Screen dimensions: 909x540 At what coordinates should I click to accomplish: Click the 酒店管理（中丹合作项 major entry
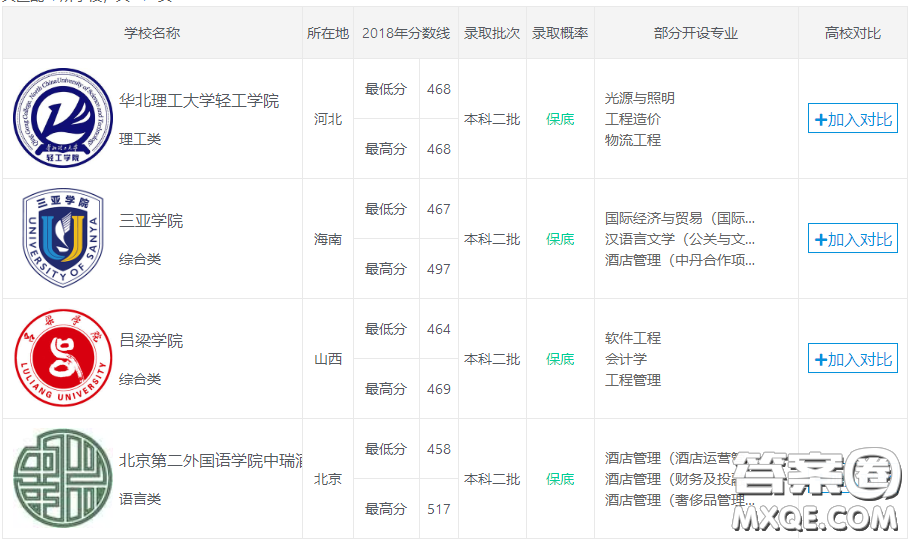tap(679, 260)
